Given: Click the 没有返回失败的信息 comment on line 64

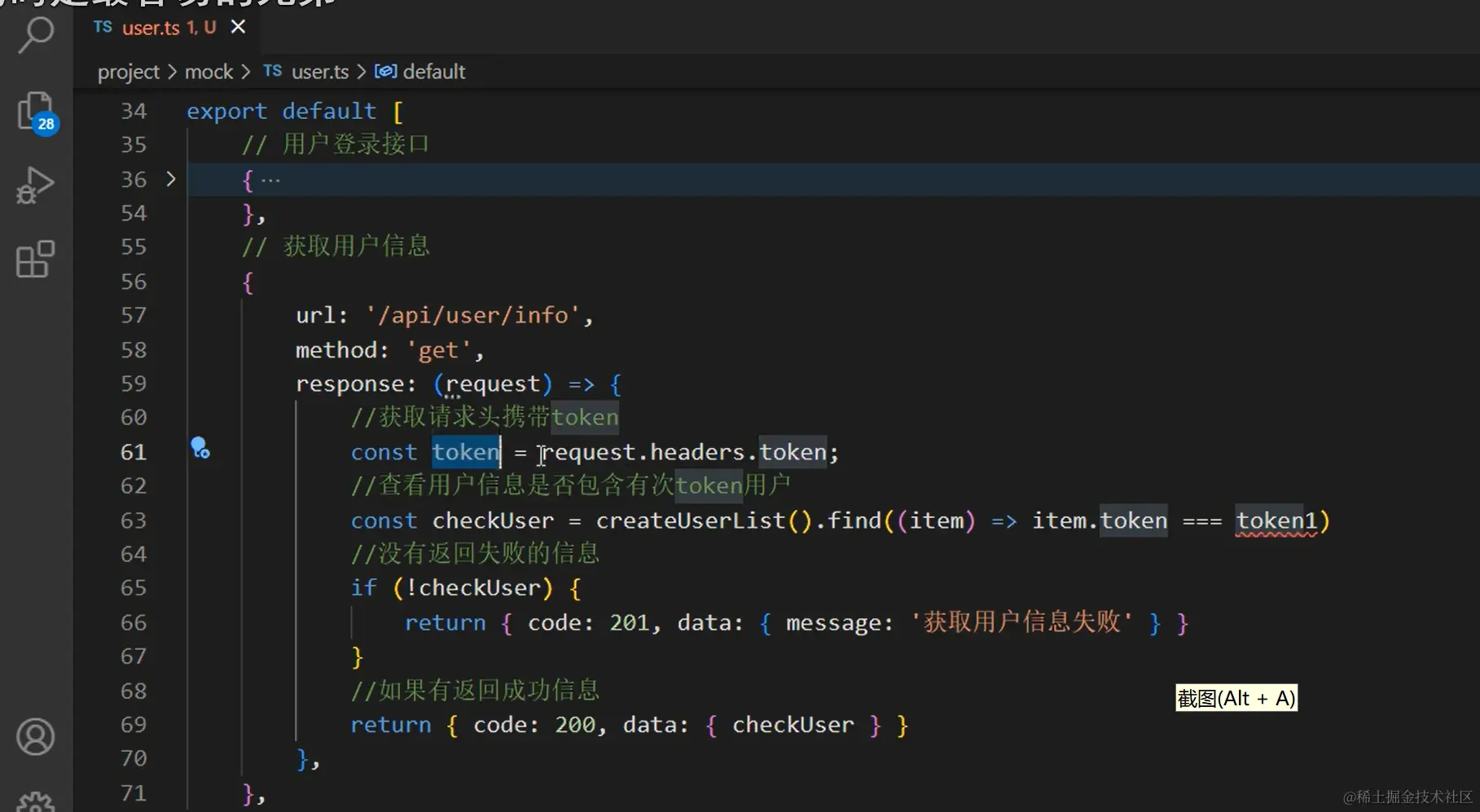Looking at the screenshot, I should click(x=475, y=554).
